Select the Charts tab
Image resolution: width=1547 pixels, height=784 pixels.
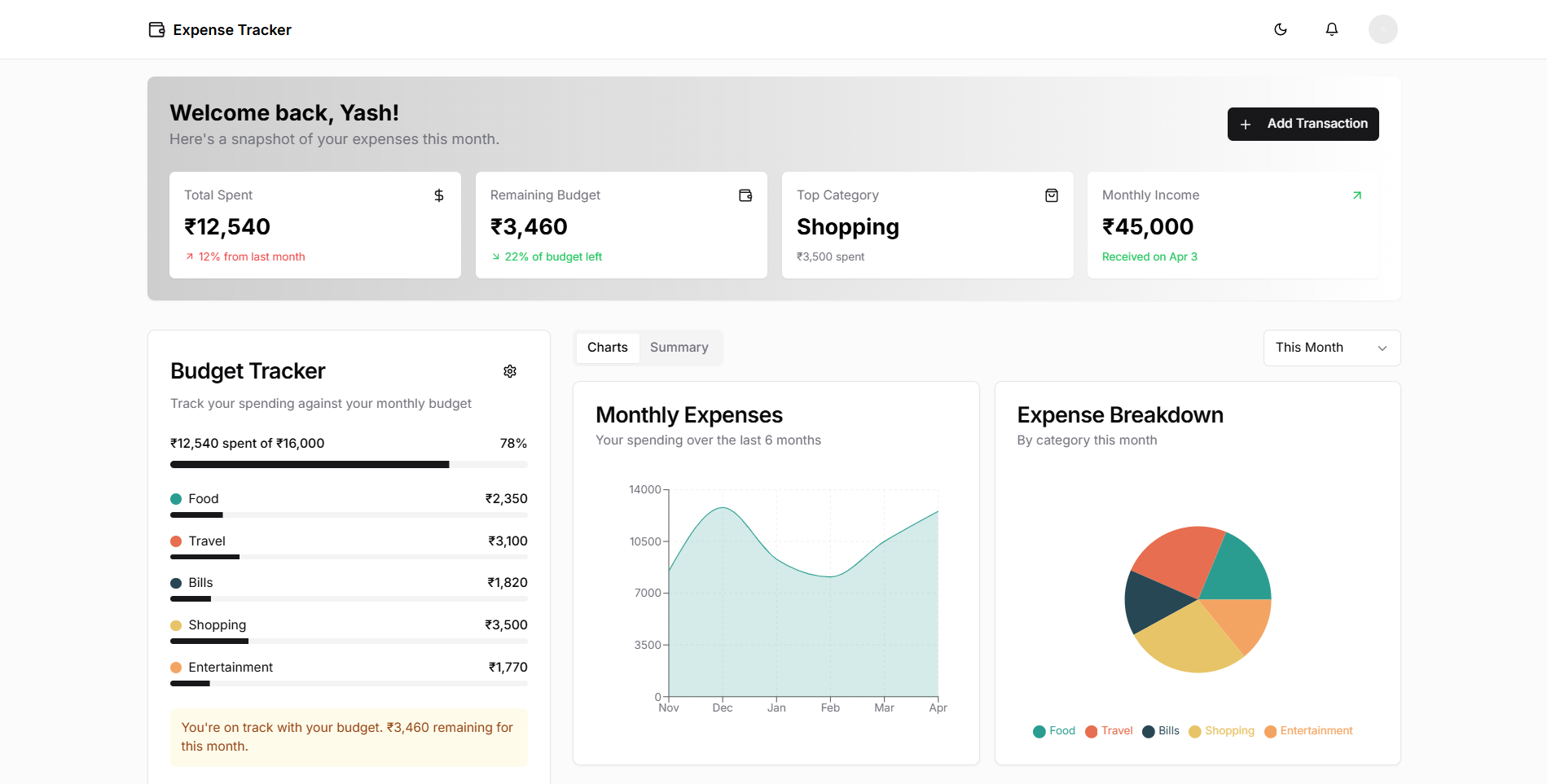click(x=608, y=348)
